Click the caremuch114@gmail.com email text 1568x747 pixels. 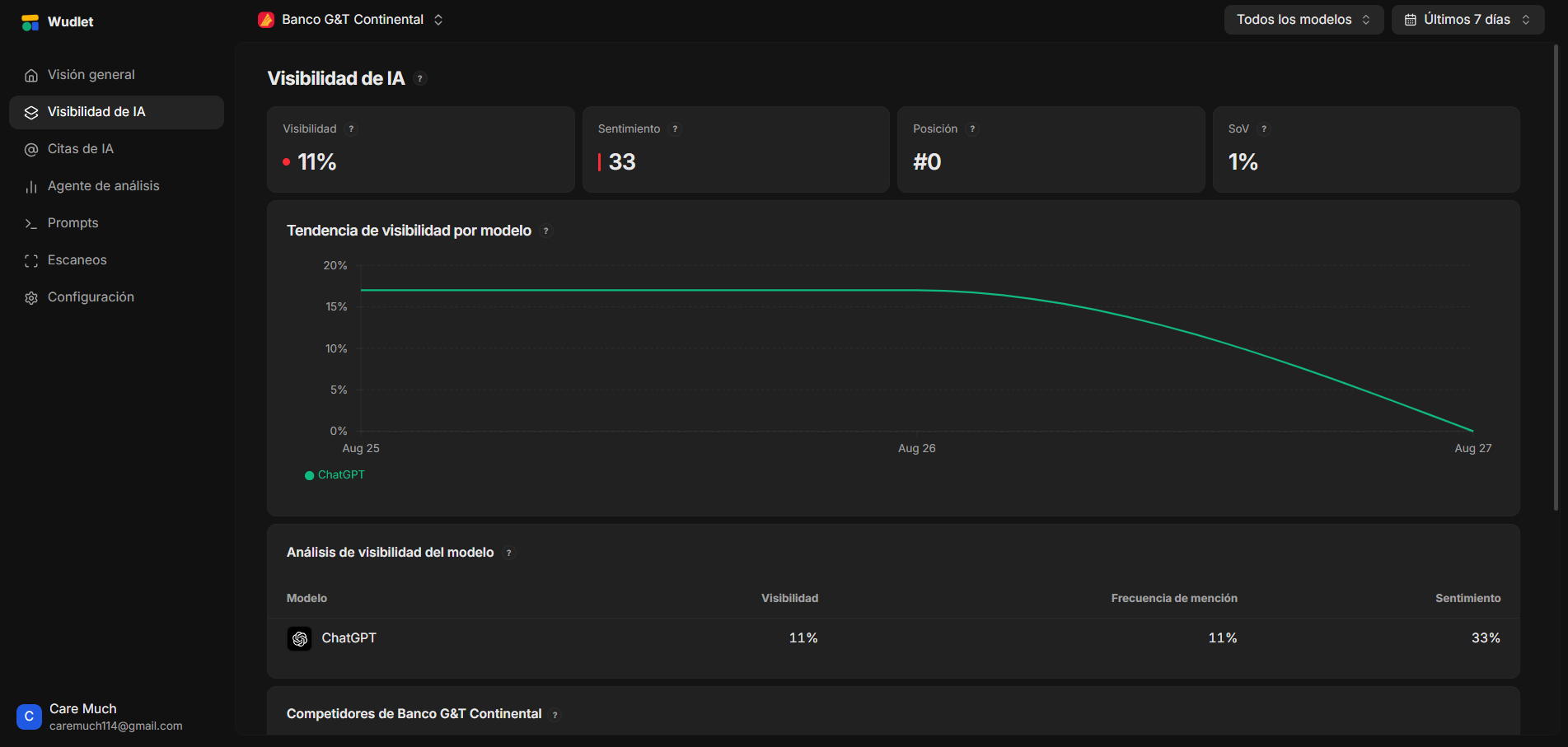[x=116, y=726]
